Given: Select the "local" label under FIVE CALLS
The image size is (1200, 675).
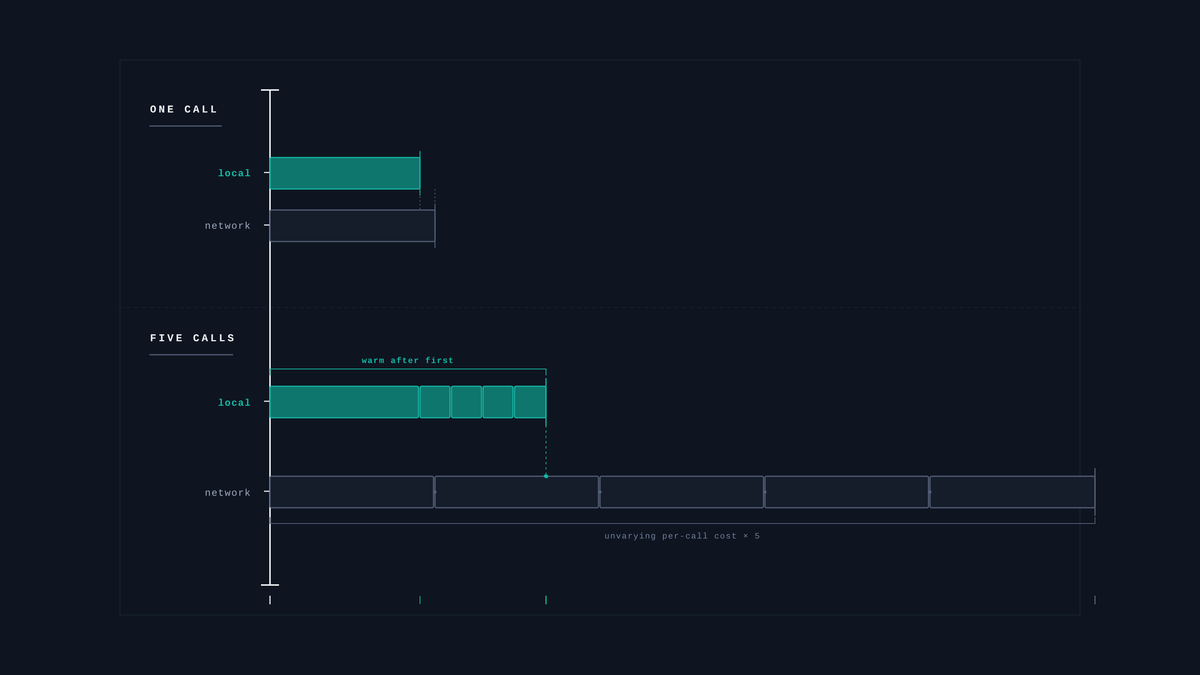Looking at the screenshot, I should click(x=235, y=403).
